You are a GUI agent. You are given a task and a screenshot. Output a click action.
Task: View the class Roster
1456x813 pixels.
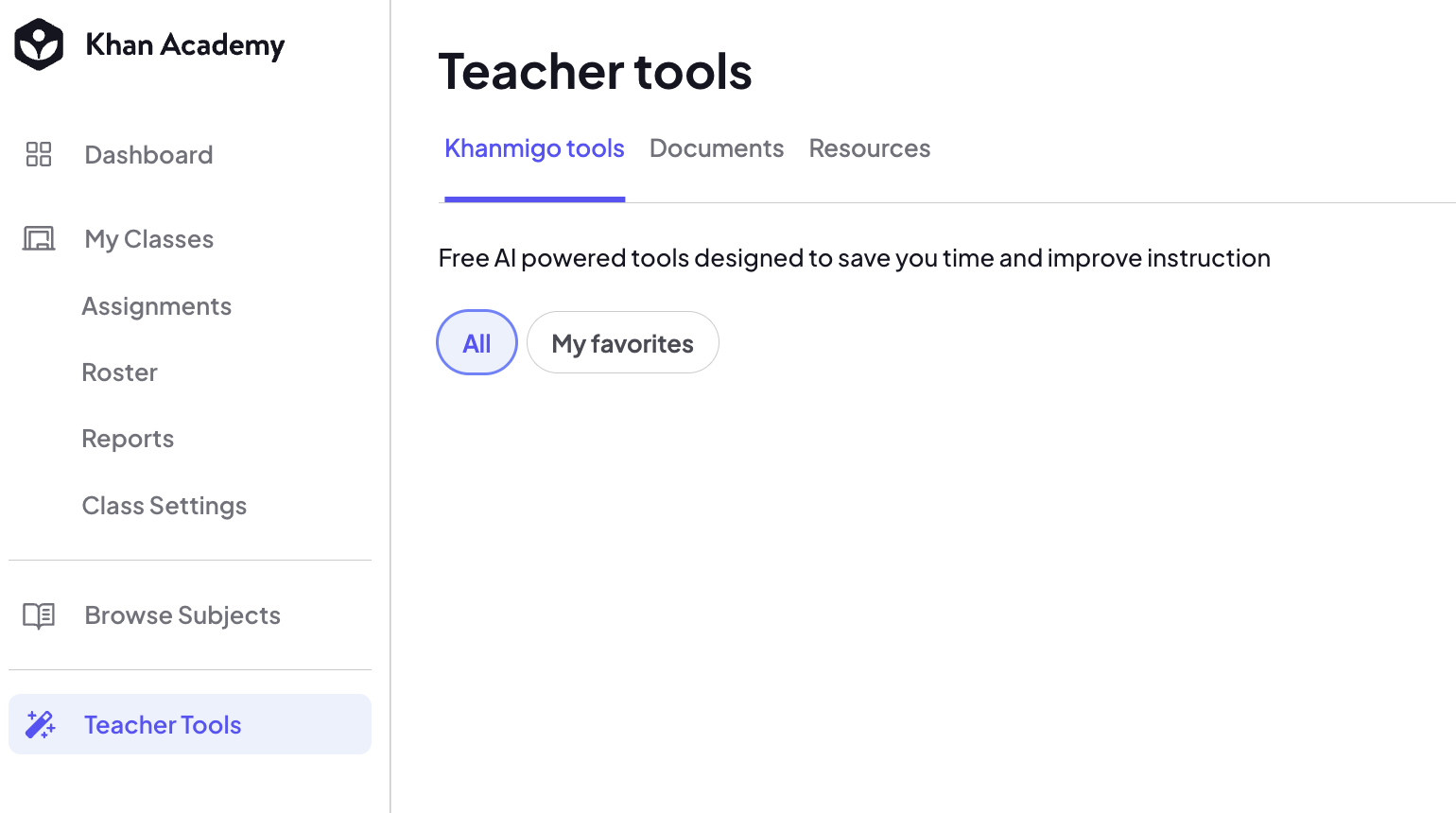point(120,372)
